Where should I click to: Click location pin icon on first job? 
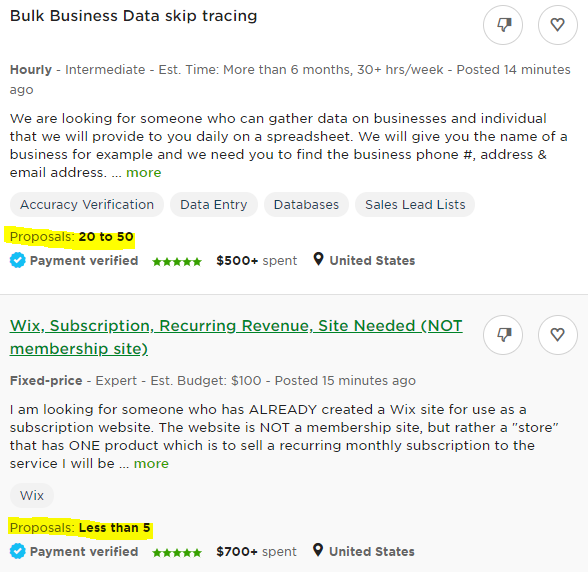pyautogui.click(x=318, y=259)
